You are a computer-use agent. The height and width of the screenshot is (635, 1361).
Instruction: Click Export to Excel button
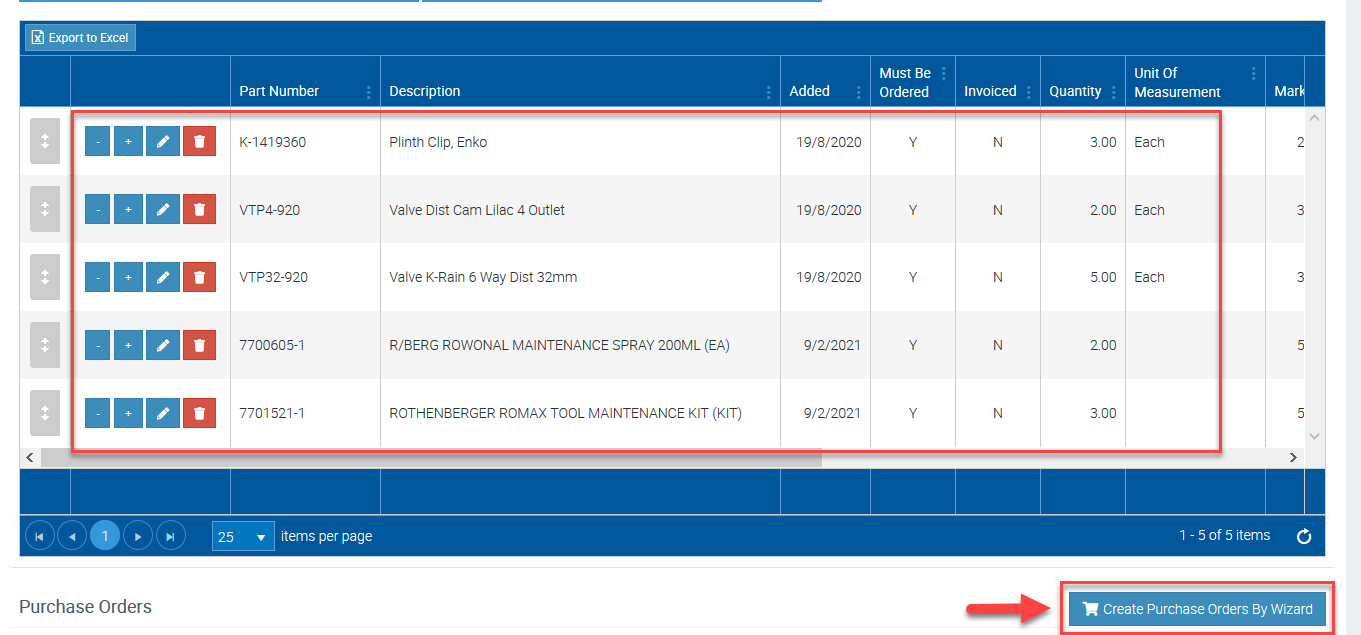80,38
